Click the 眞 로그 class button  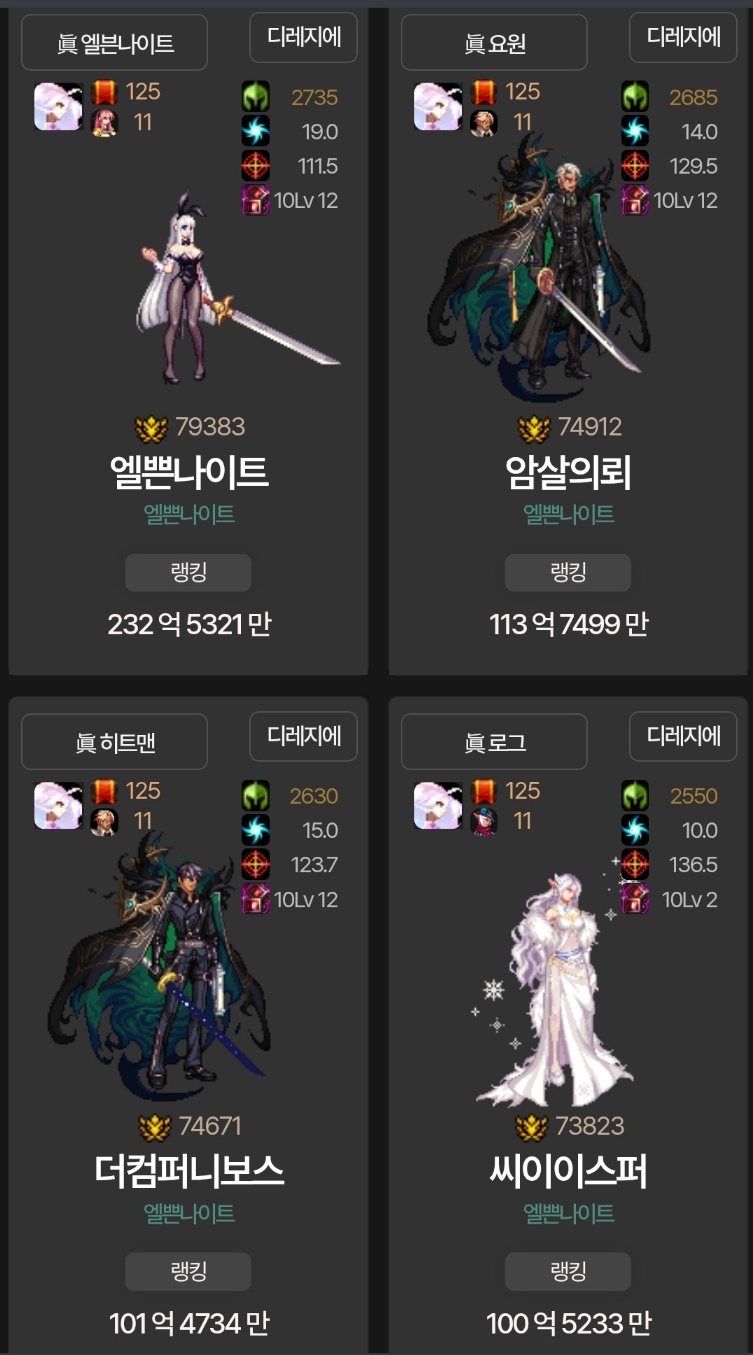(494, 742)
